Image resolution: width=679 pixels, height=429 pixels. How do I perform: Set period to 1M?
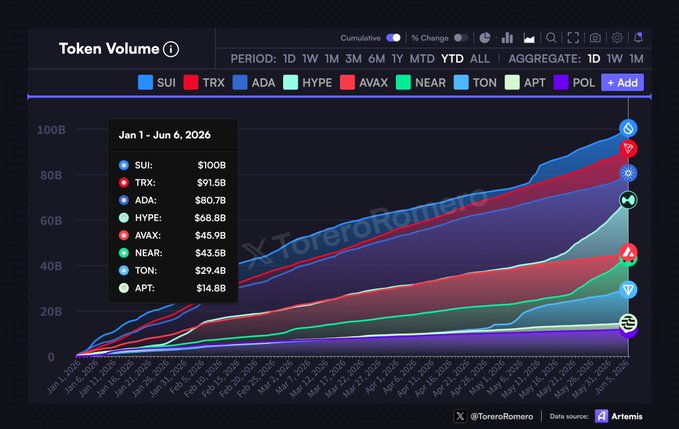[332, 59]
